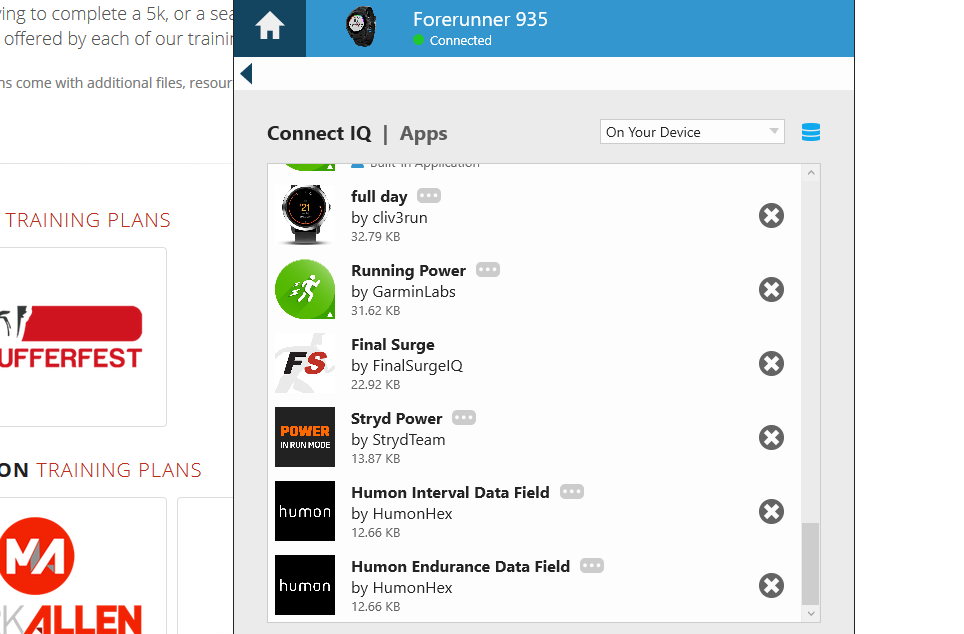Click the Stryd Power title text
This screenshot has width=964, height=634.
pos(397,418)
